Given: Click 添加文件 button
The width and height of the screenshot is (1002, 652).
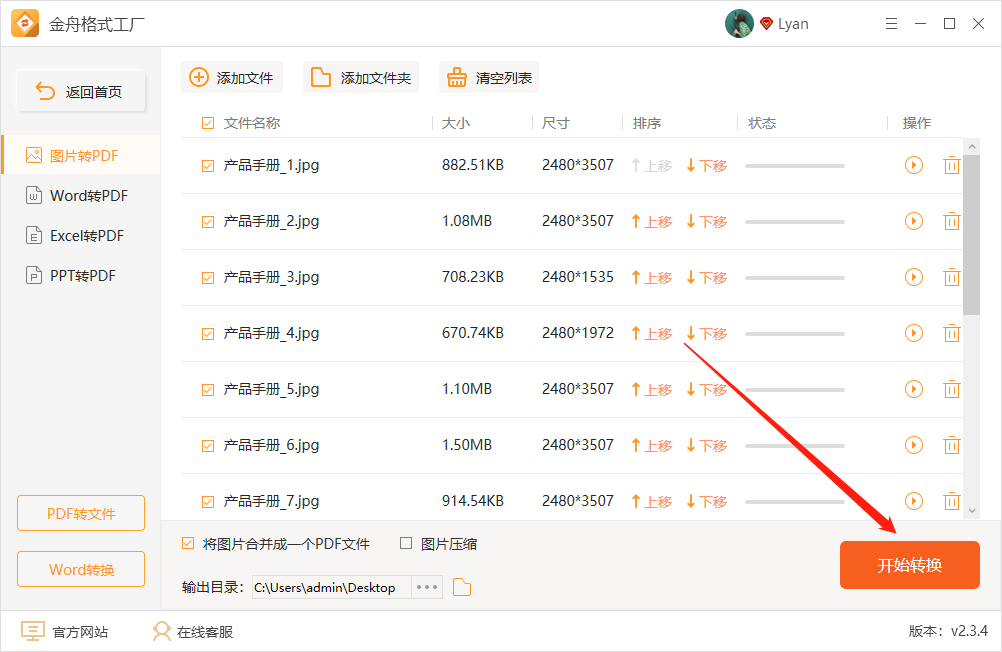Looking at the screenshot, I should tap(232, 77).
